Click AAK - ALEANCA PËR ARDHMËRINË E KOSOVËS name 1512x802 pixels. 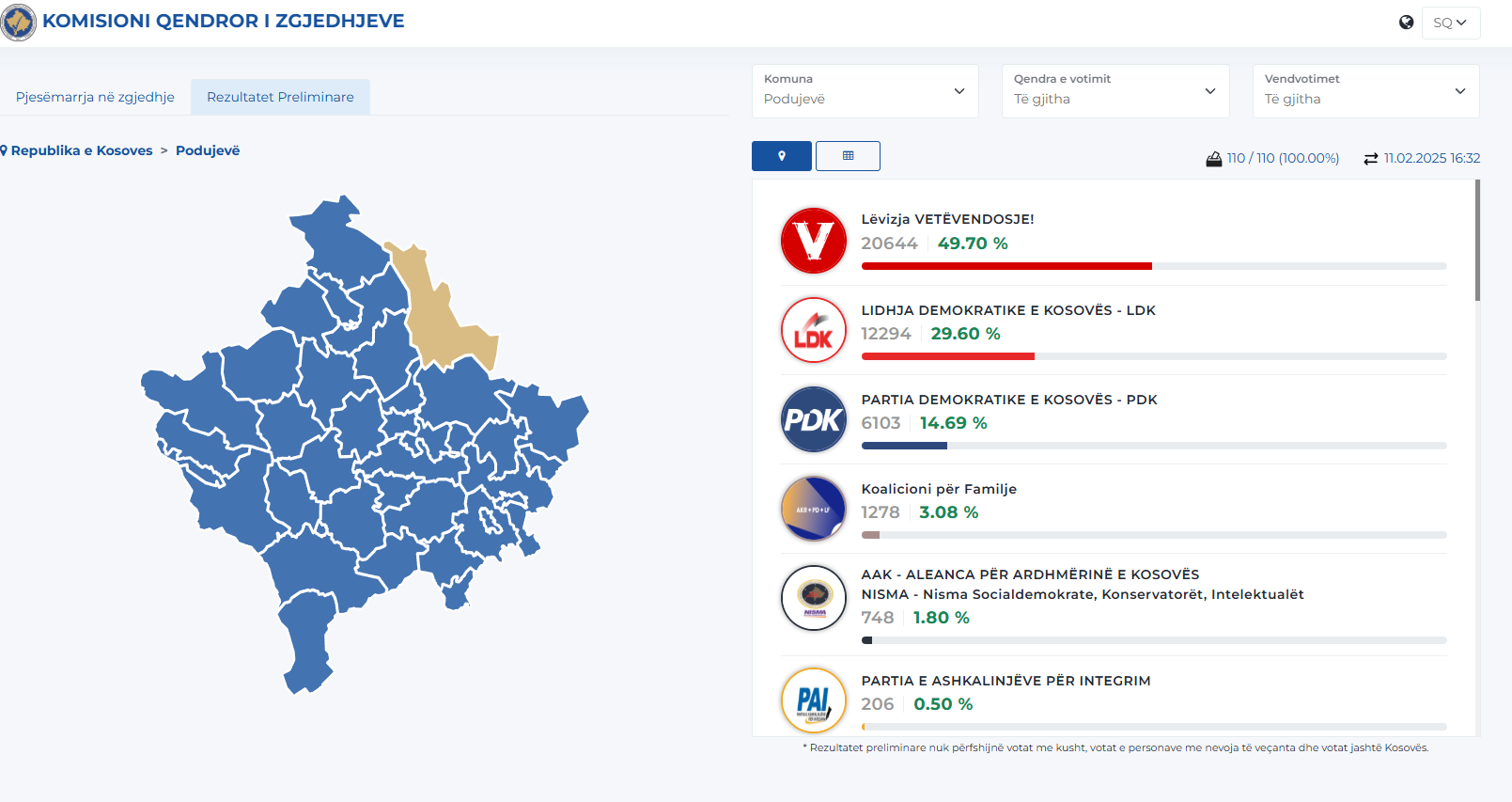[x=1030, y=574]
